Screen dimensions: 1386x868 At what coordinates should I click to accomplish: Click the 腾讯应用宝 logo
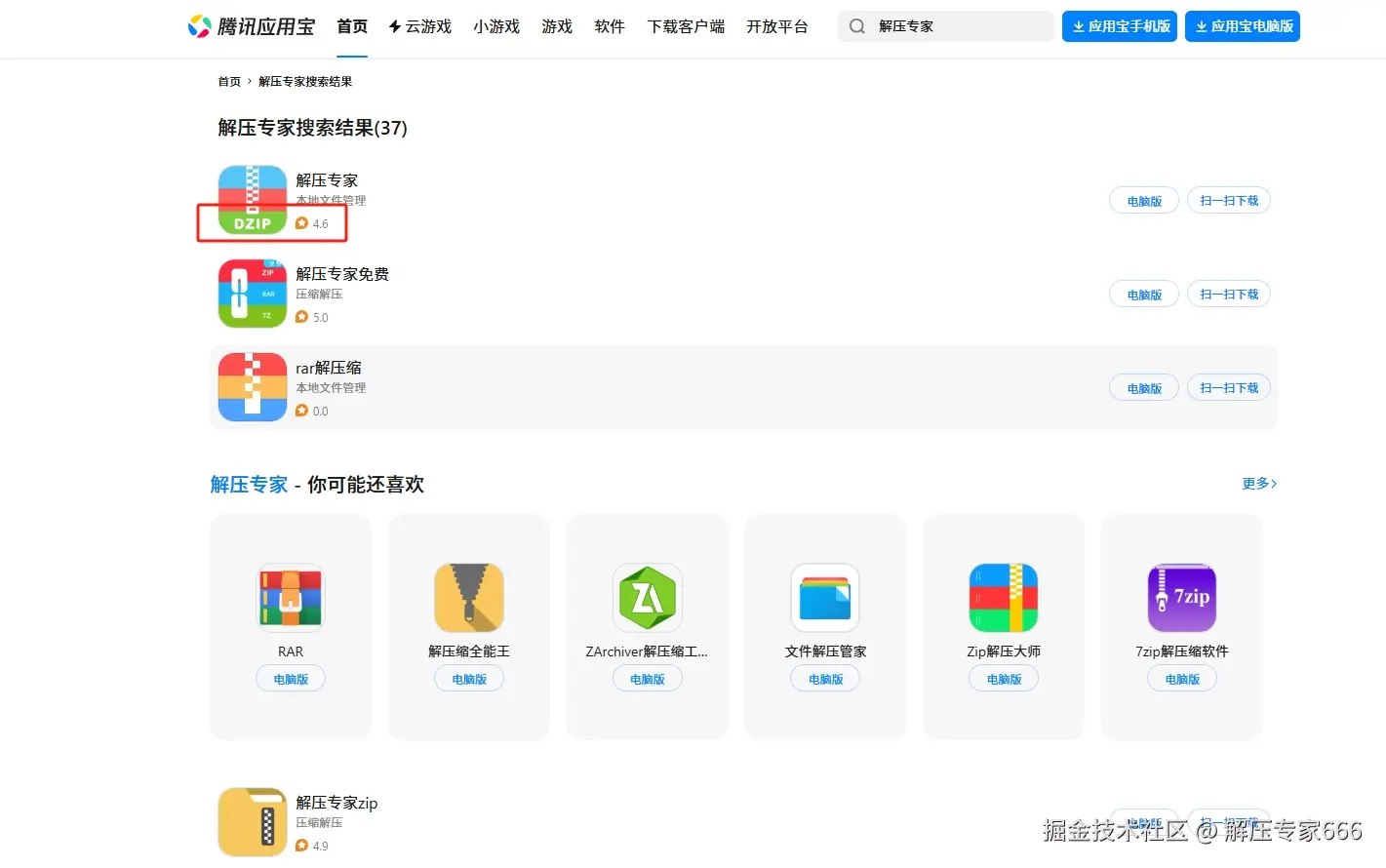[251, 26]
